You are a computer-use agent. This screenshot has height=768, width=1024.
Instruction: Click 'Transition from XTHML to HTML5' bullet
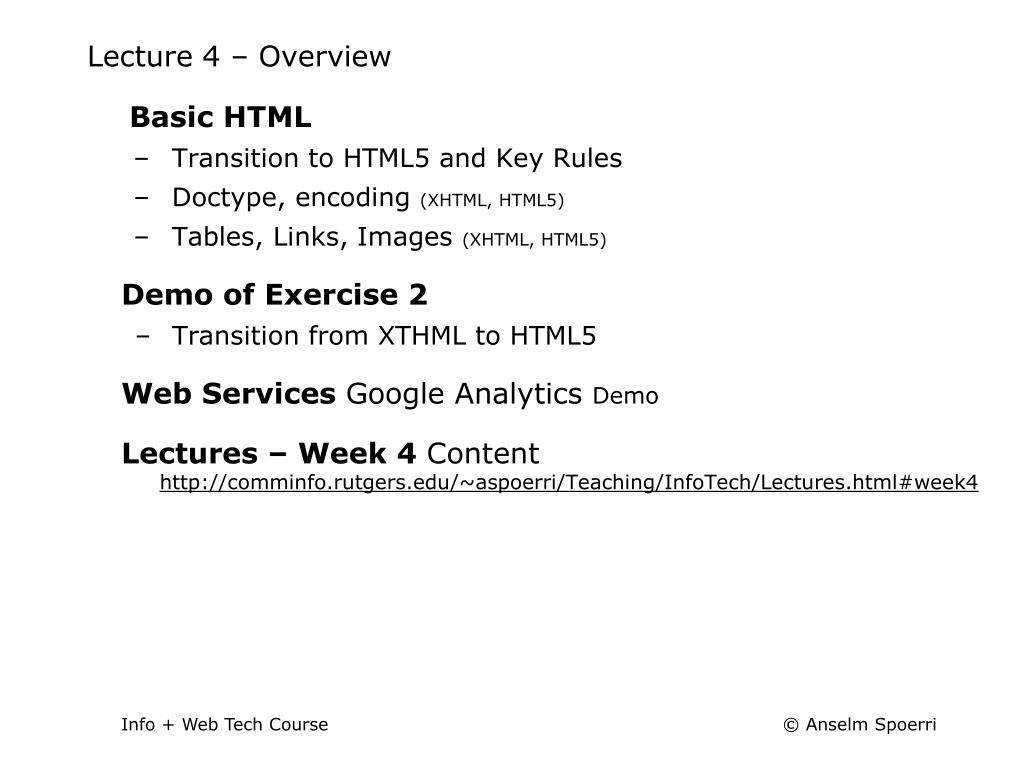383,336
